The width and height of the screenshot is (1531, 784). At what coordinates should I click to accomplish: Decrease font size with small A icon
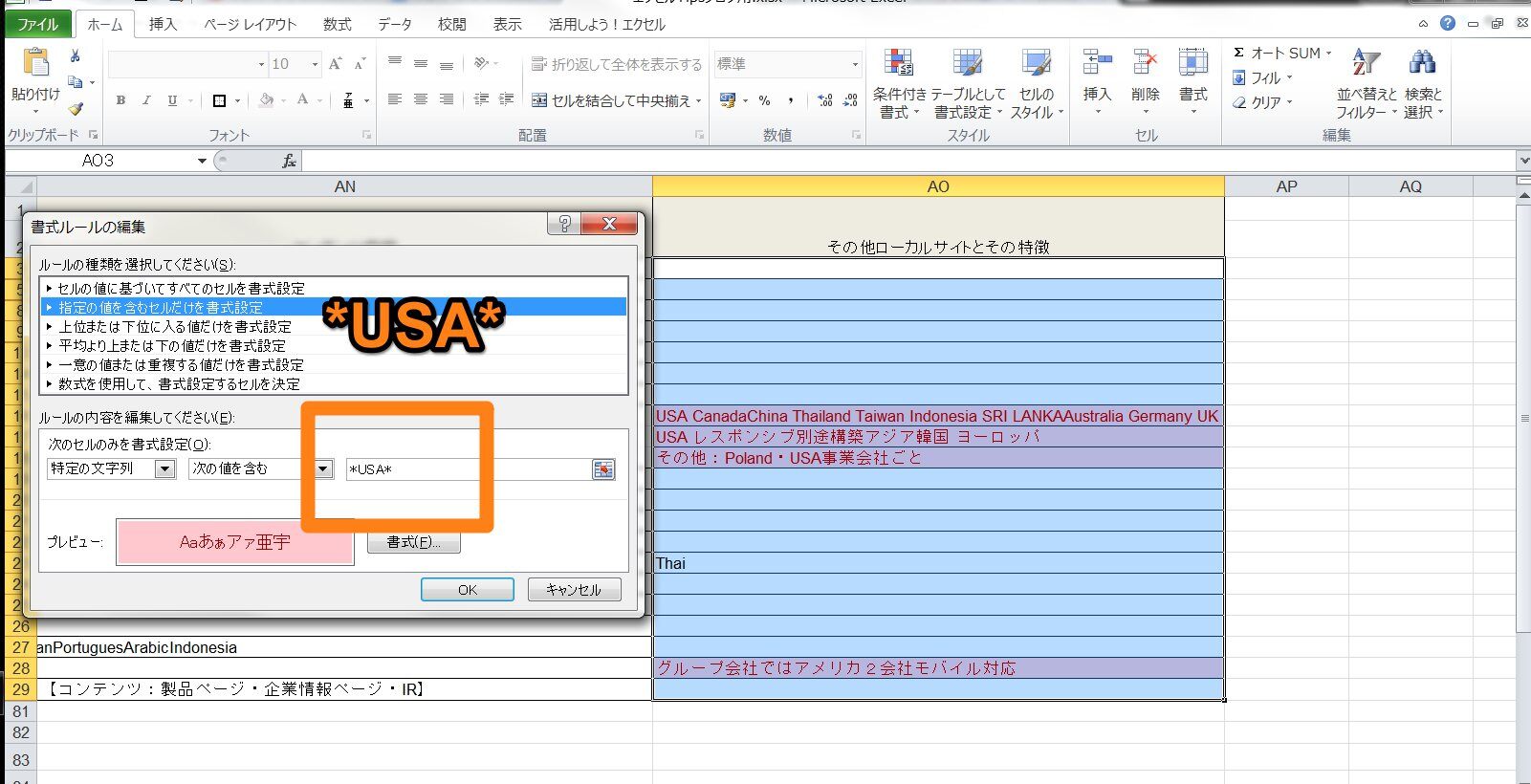click(360, 64)
